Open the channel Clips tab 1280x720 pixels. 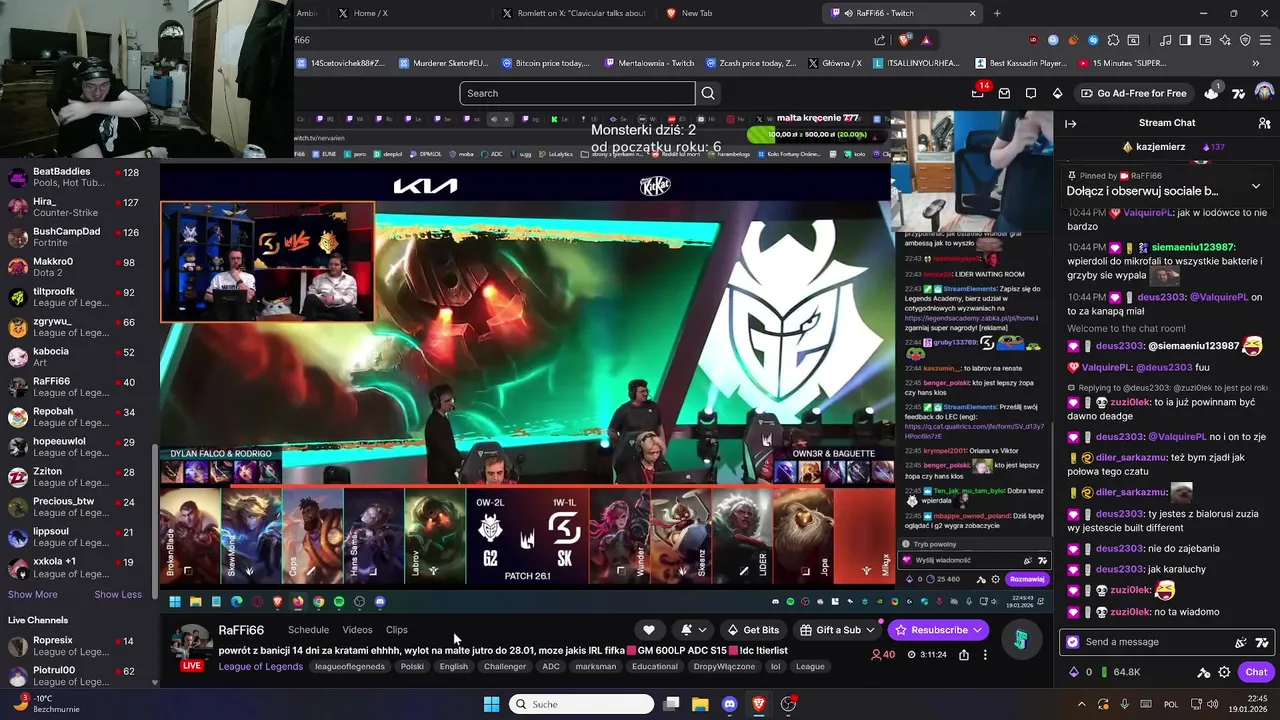pyautogui.click(x=397, y=630)
